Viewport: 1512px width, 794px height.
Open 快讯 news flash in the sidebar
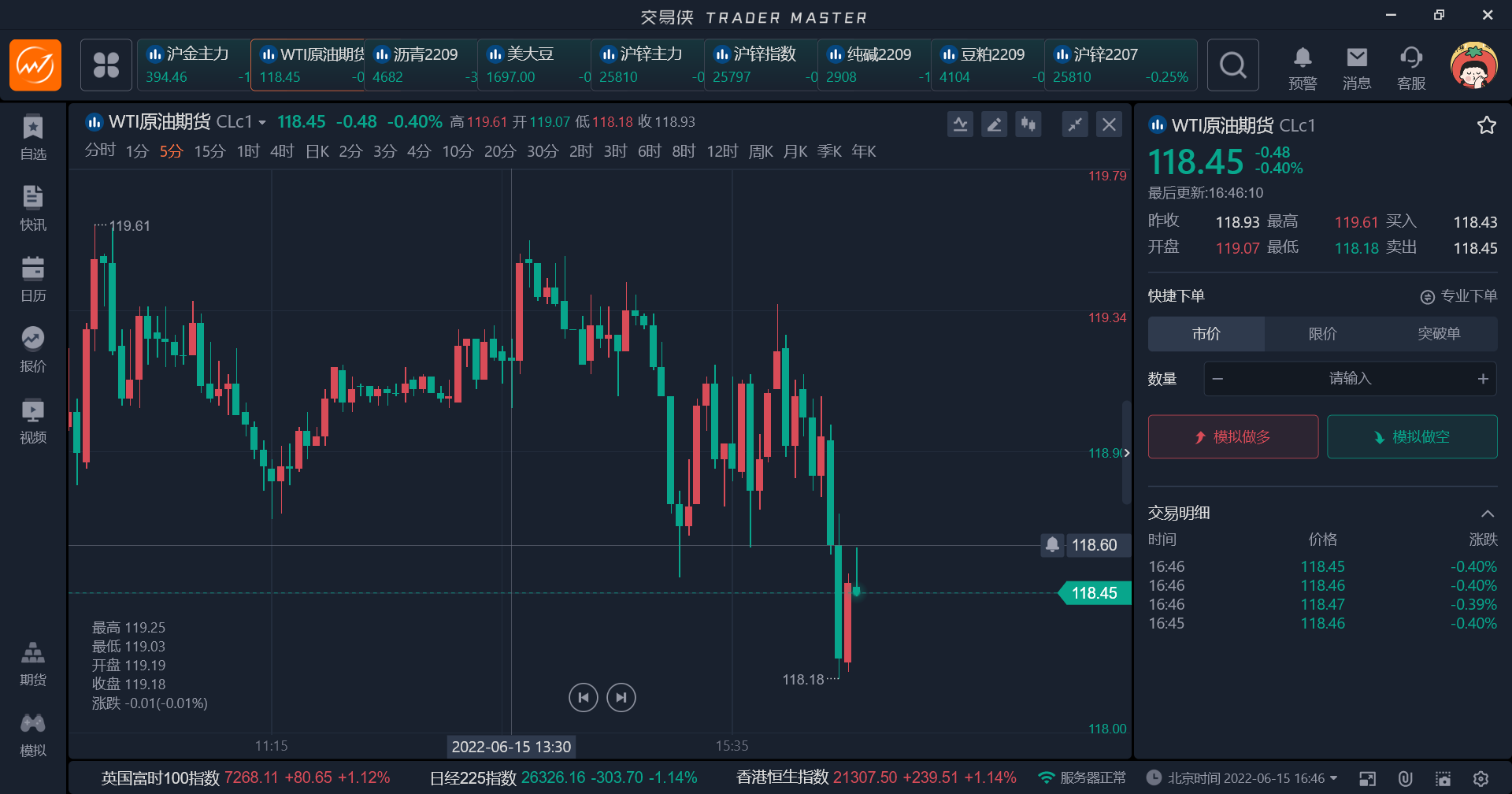(x=33, y=209)
